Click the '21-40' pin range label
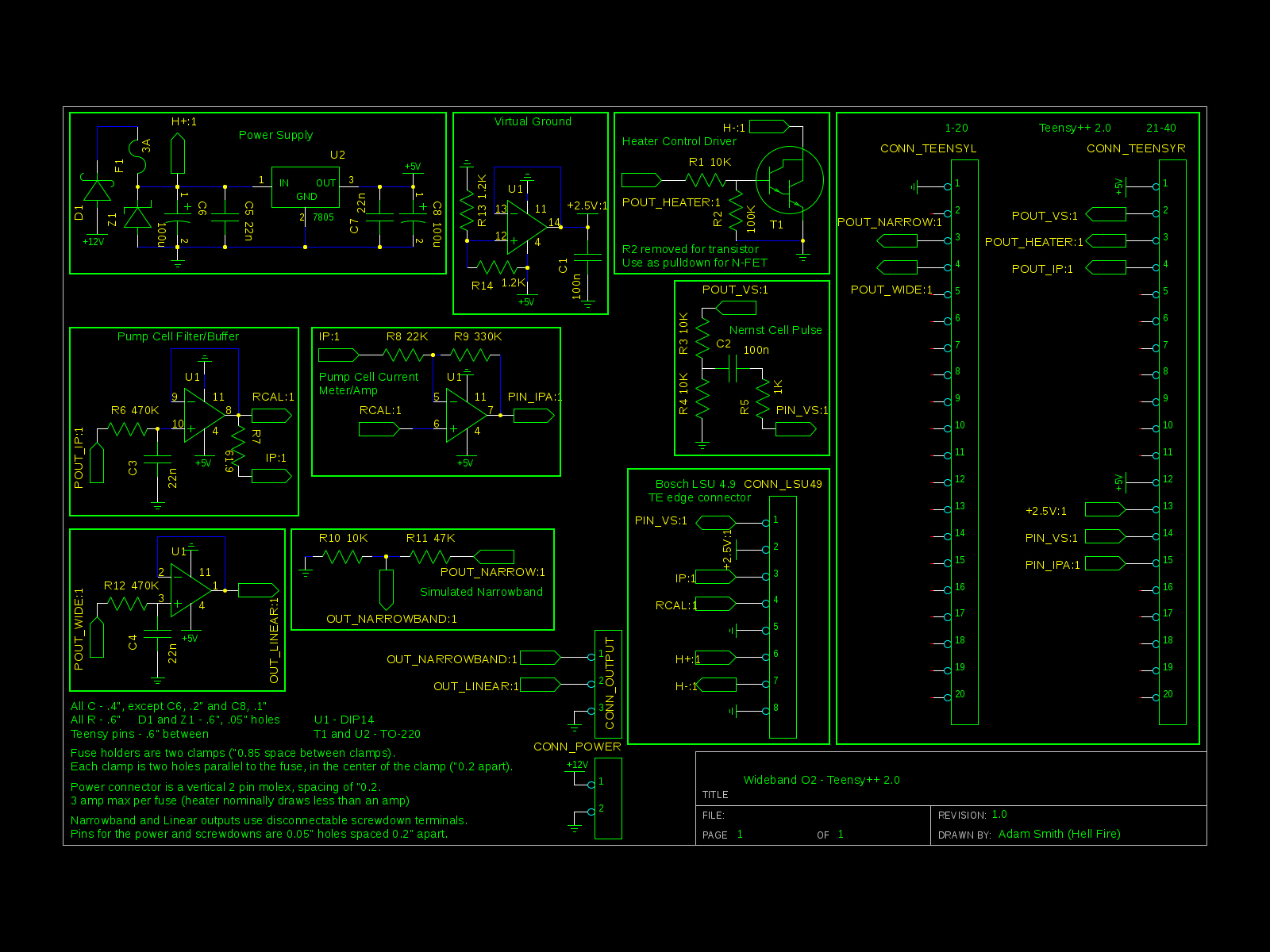This screenshot has width=1270, height=952. coord(1161,128)
